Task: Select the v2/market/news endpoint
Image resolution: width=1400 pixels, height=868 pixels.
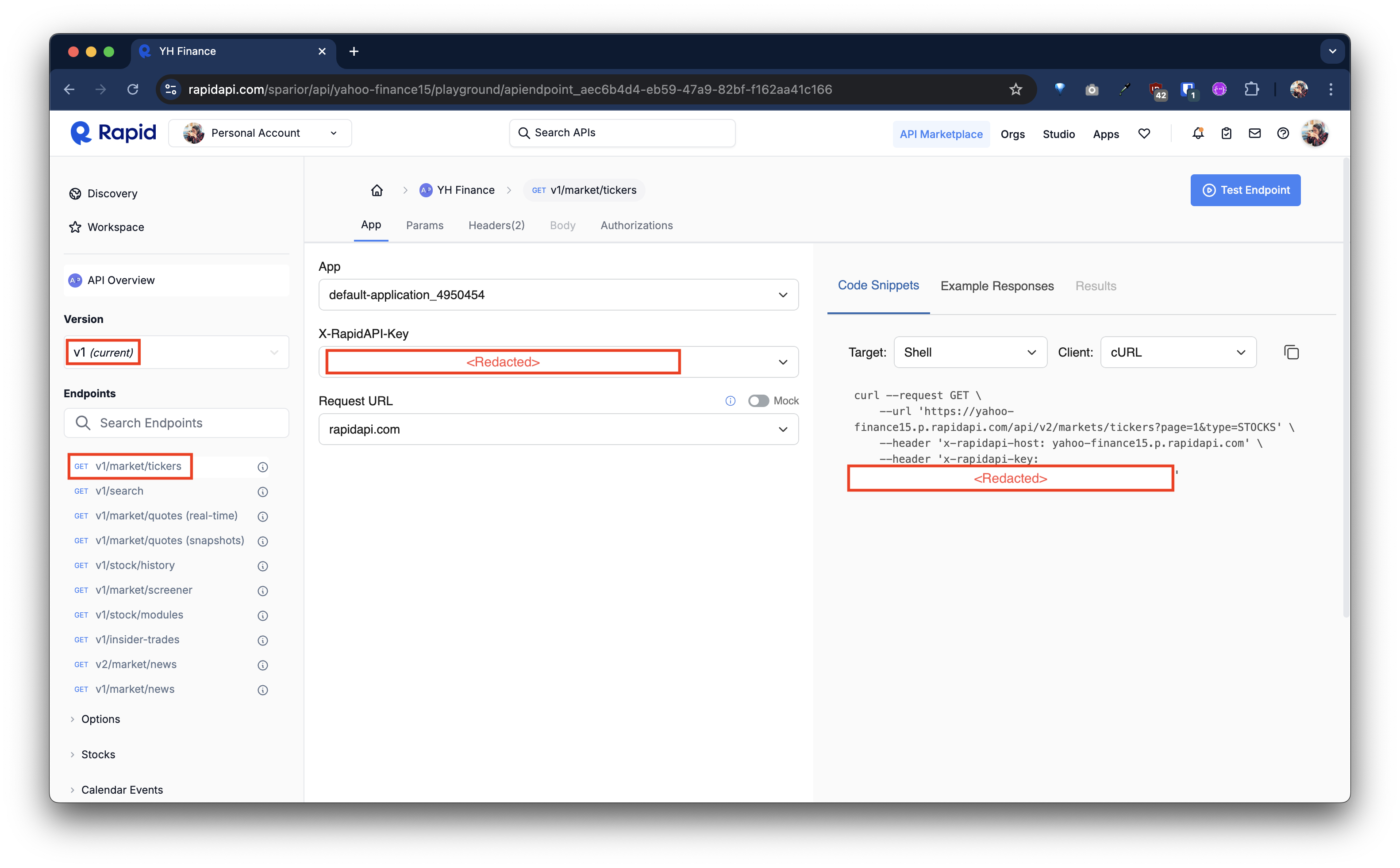Action: 136,664
